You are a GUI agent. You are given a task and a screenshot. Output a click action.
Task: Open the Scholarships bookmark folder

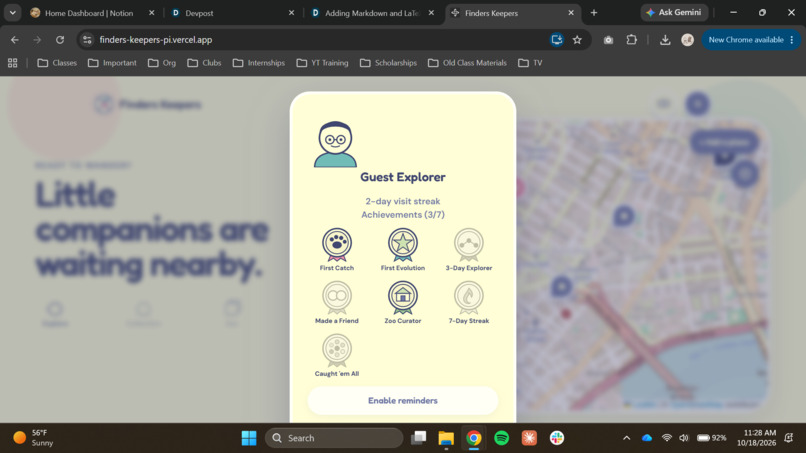(x=388, y=63)
